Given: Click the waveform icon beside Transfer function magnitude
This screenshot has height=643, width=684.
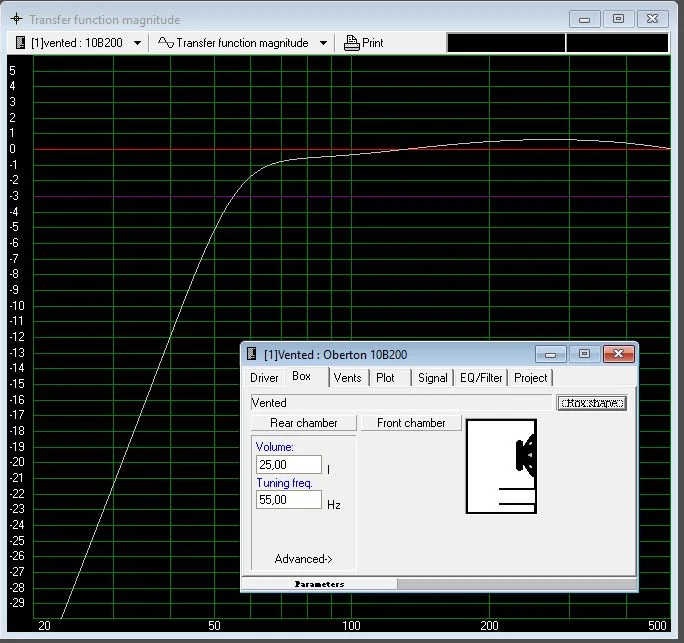Looking at the screenshot, I should tap(166, 43).
